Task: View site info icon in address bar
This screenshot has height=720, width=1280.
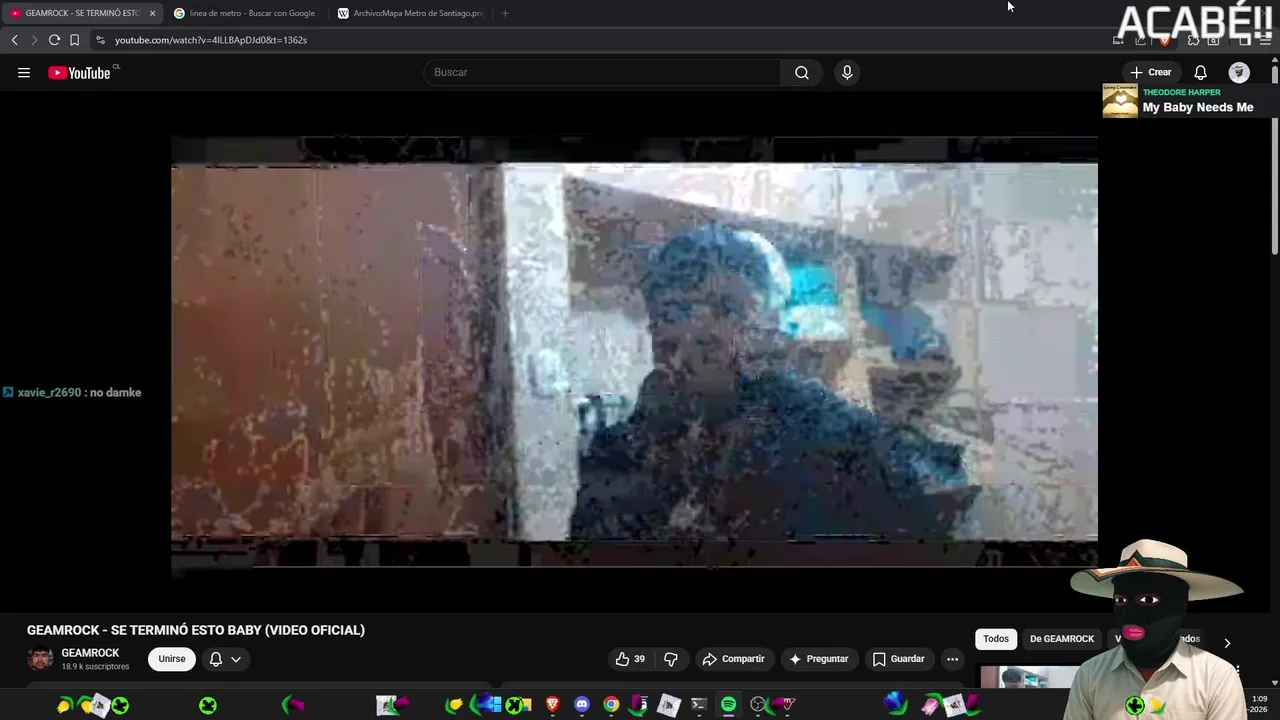Action: point(100,40)
